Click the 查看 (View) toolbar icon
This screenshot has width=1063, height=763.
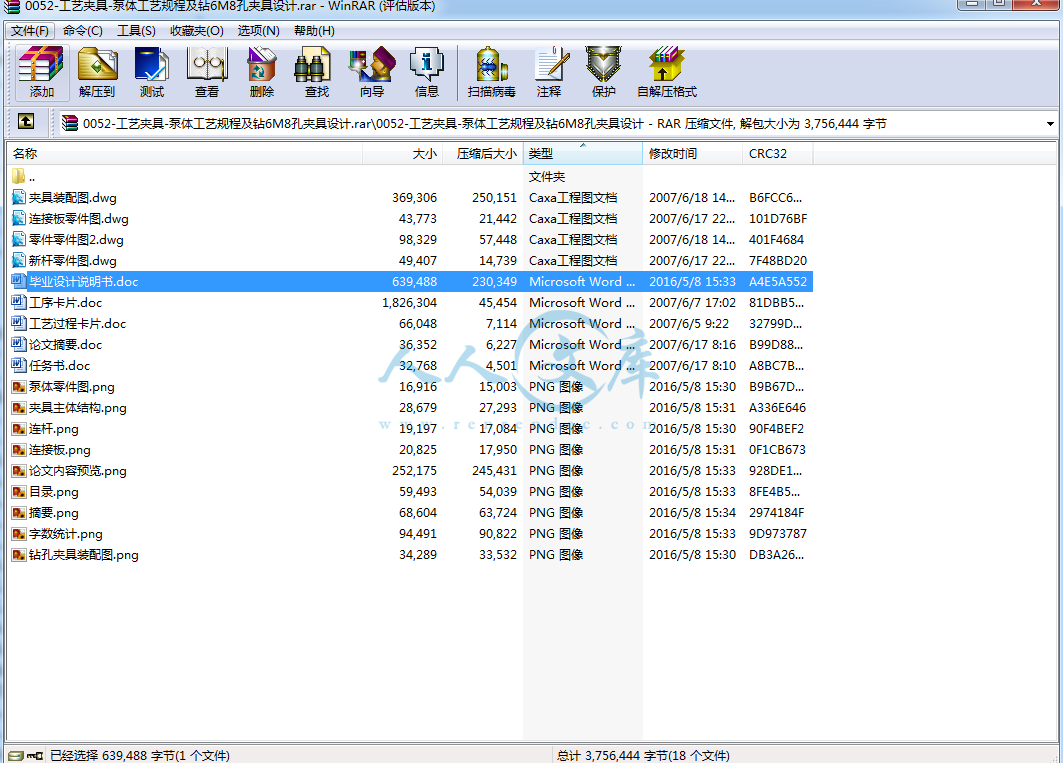click(x=207, y=72)
